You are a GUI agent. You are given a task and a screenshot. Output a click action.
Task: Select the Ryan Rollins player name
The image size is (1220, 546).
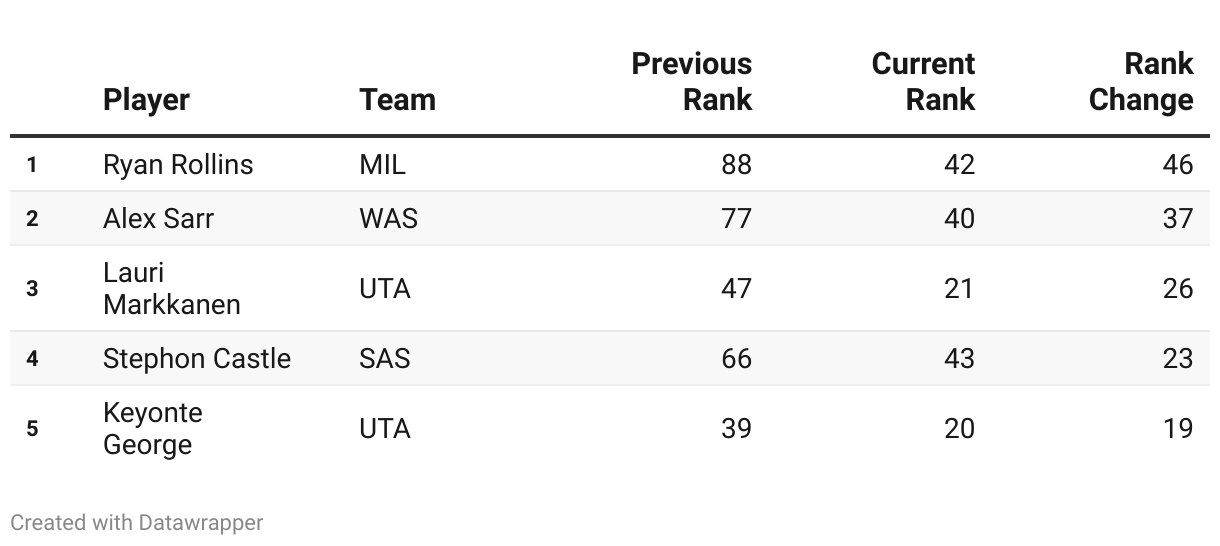point(178,165)
